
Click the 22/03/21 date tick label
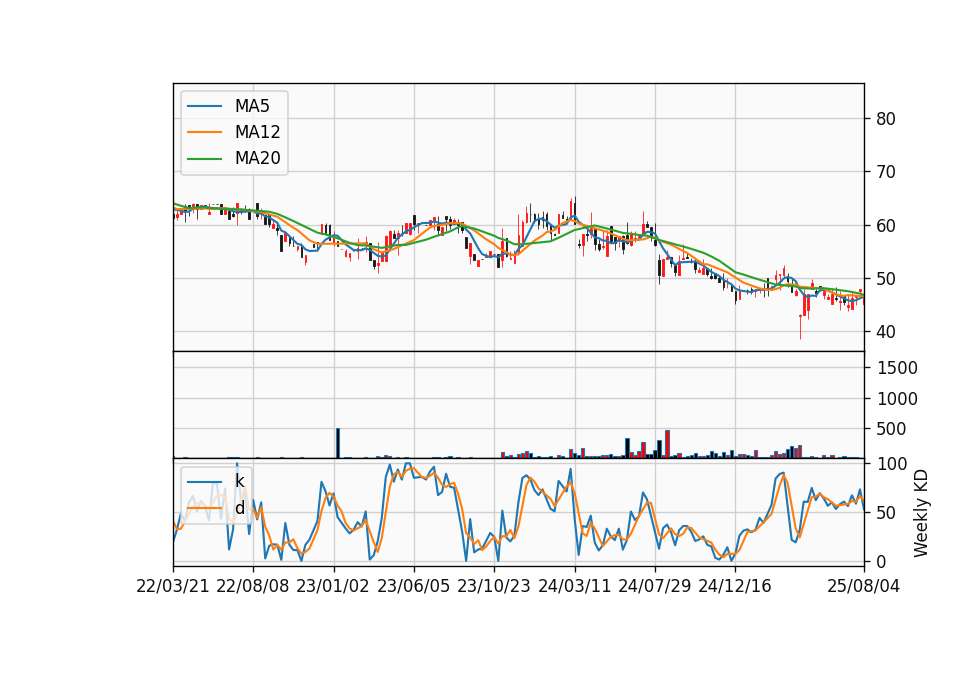173,586
